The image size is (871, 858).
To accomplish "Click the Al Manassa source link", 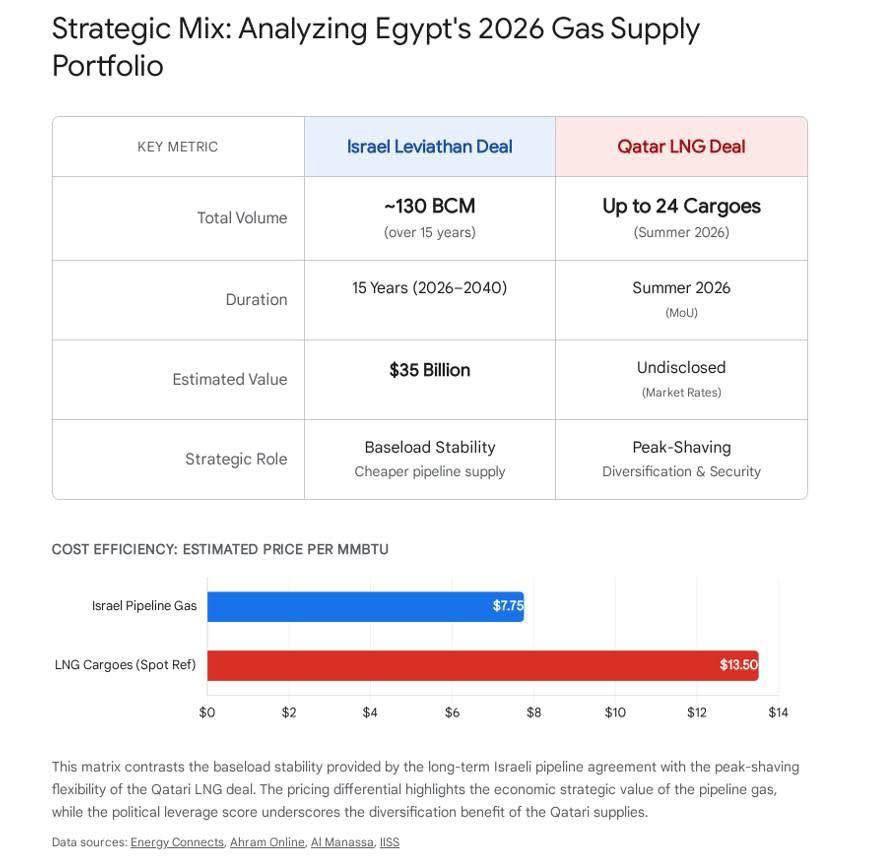I will [x=342, y=842].
